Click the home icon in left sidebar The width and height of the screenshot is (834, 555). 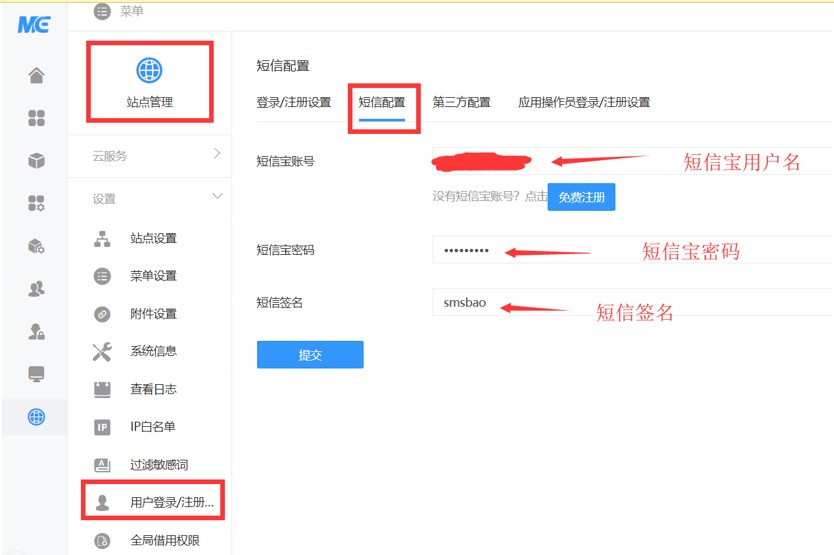coord(36,76)
